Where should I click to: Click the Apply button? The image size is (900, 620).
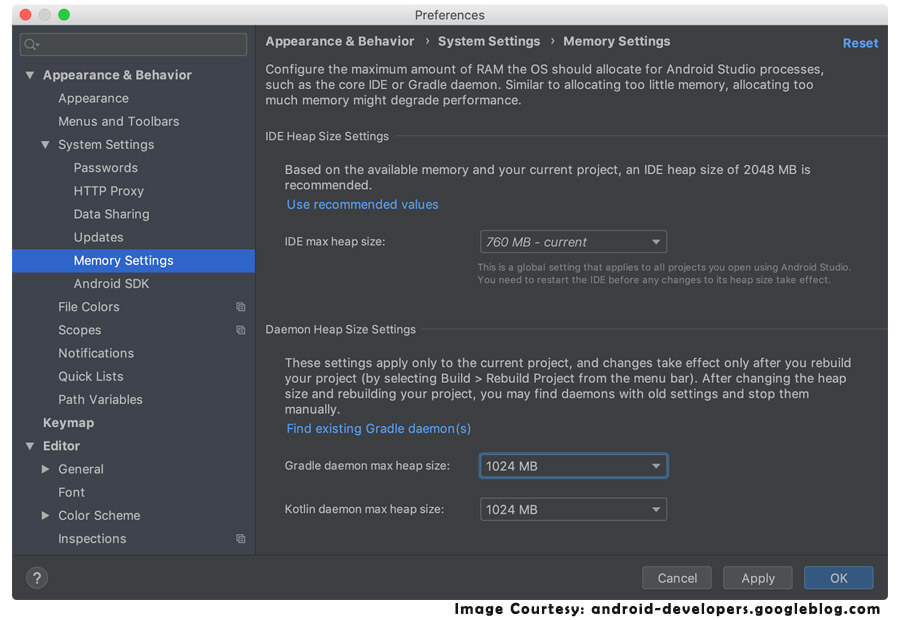[758, 578]
